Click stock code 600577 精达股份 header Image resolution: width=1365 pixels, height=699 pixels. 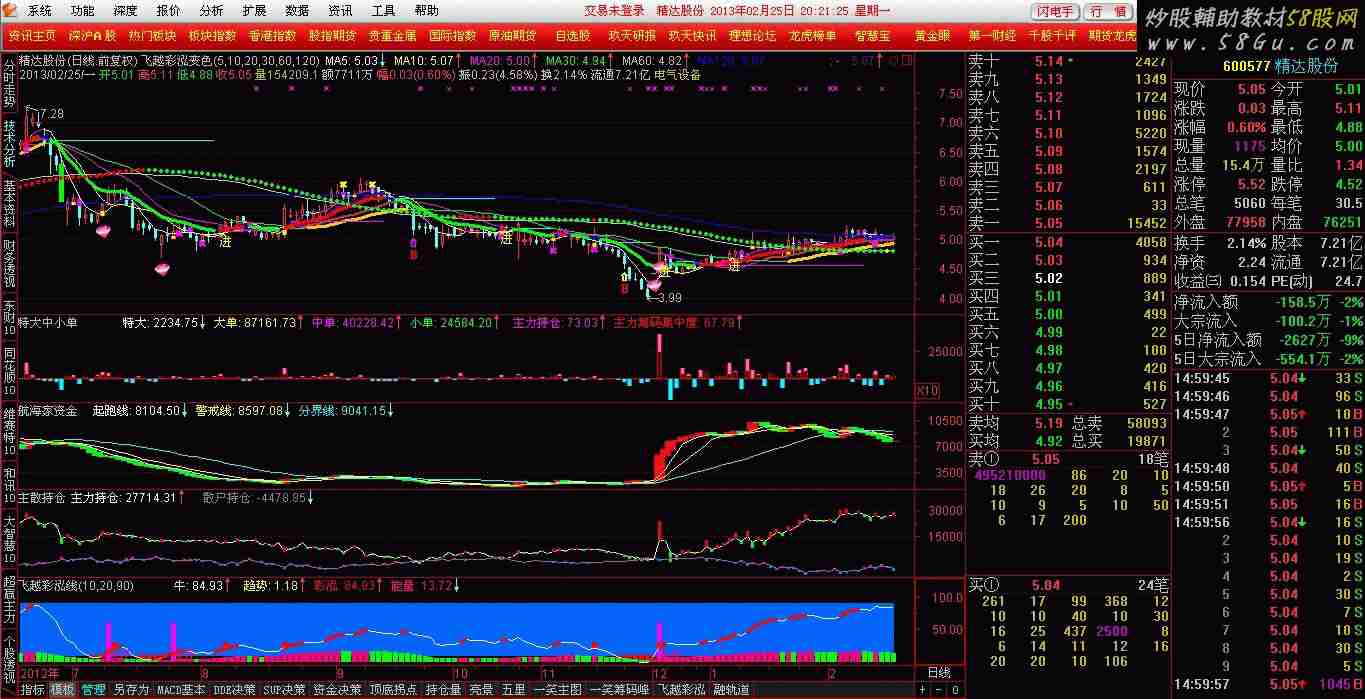[x=1280, y=65]
